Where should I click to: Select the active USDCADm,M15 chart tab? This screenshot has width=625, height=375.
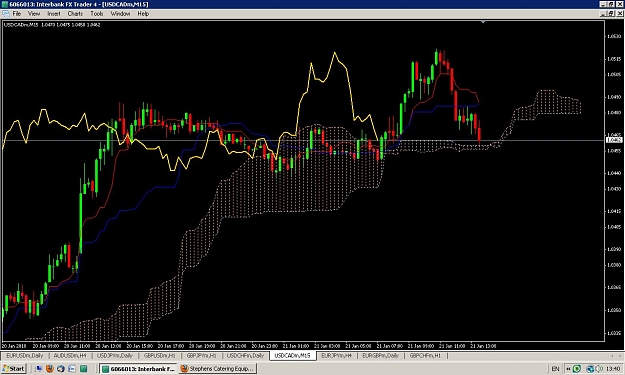[x=293, y=355]
